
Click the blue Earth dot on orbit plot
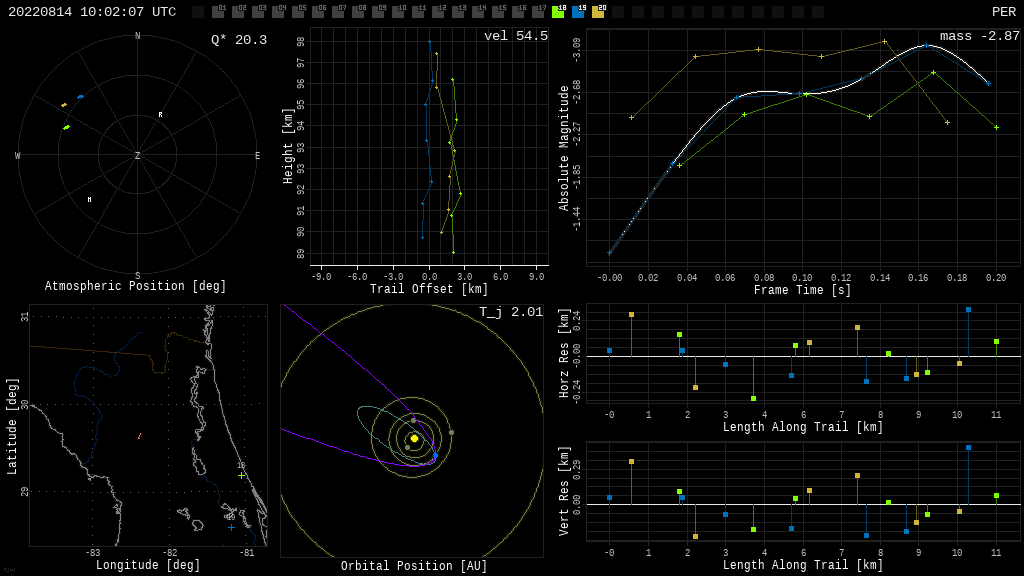point(435,456)
